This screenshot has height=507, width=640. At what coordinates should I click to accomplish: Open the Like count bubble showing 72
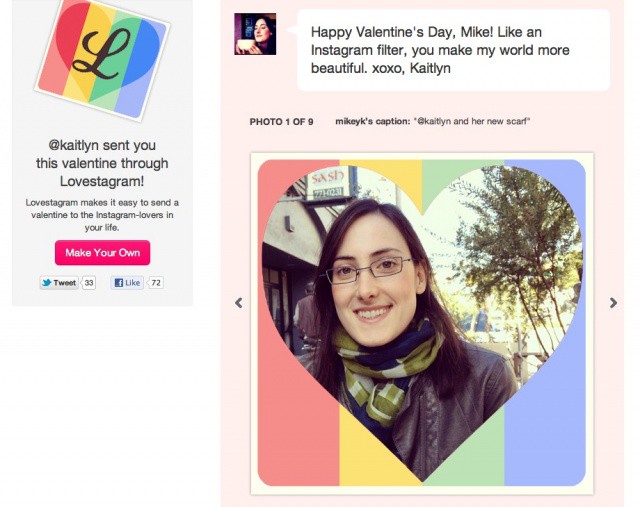pyautogui.click(x=156, y=282)
